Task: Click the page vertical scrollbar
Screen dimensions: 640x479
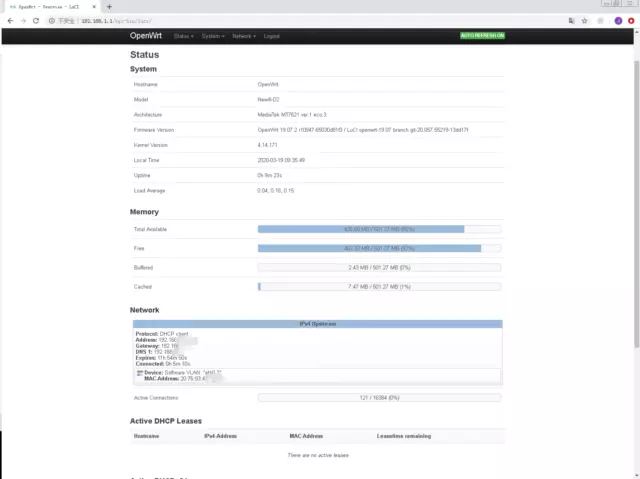Action: 636,204
